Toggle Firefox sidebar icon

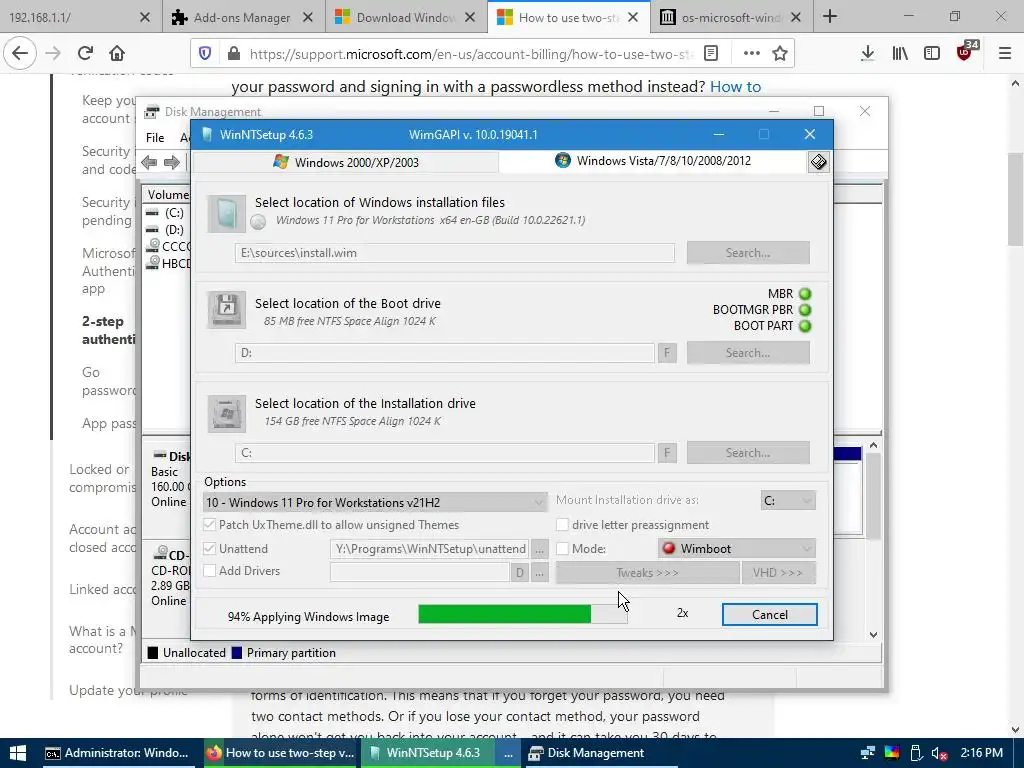(932, 54)
